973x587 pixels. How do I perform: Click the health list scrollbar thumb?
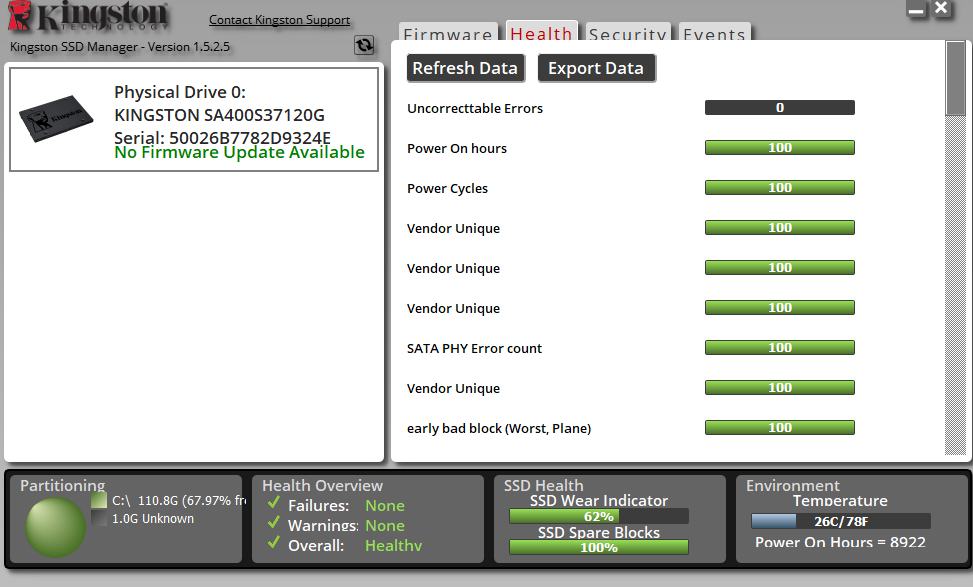tap(956, 78)
